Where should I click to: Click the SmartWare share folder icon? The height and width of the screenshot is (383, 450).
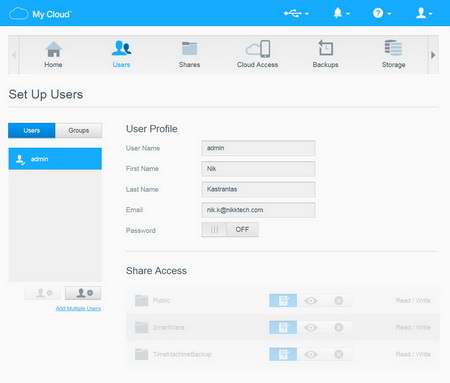click(141, 327)
